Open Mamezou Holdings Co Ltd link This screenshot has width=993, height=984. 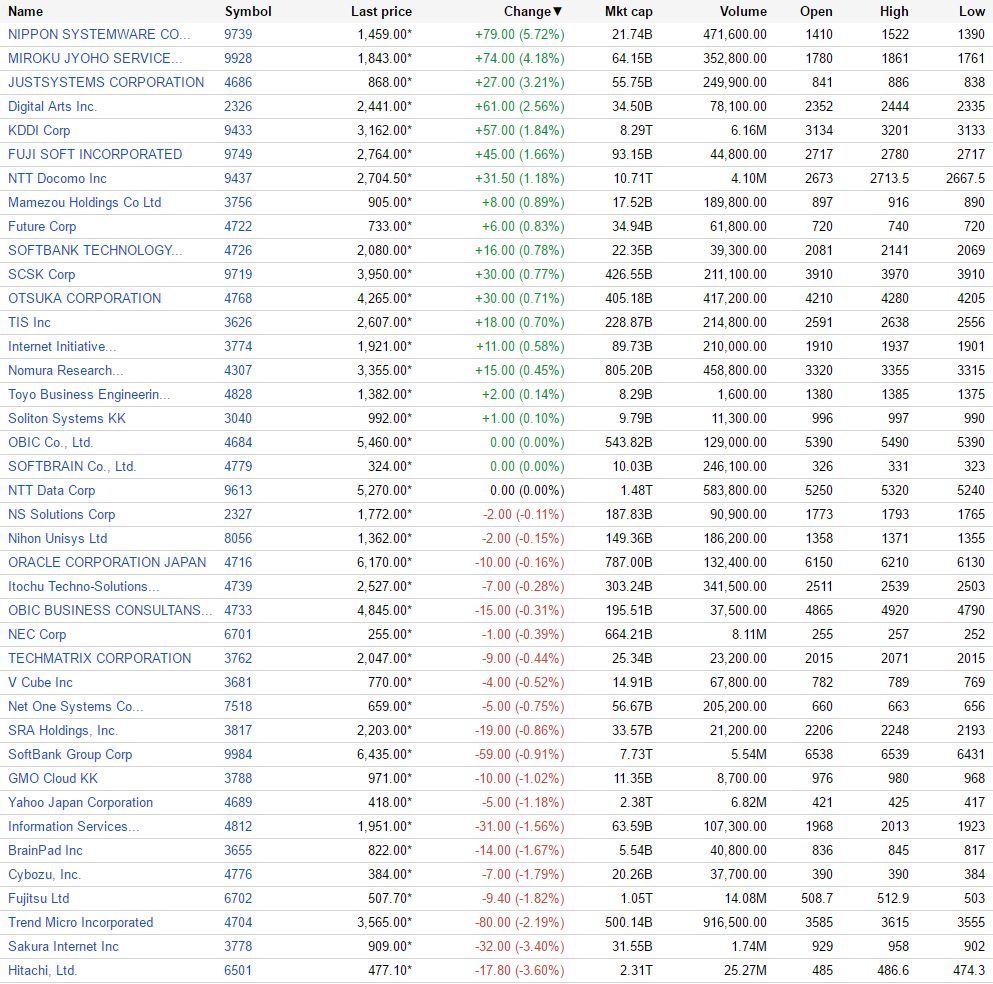click(x=84, y=203)
